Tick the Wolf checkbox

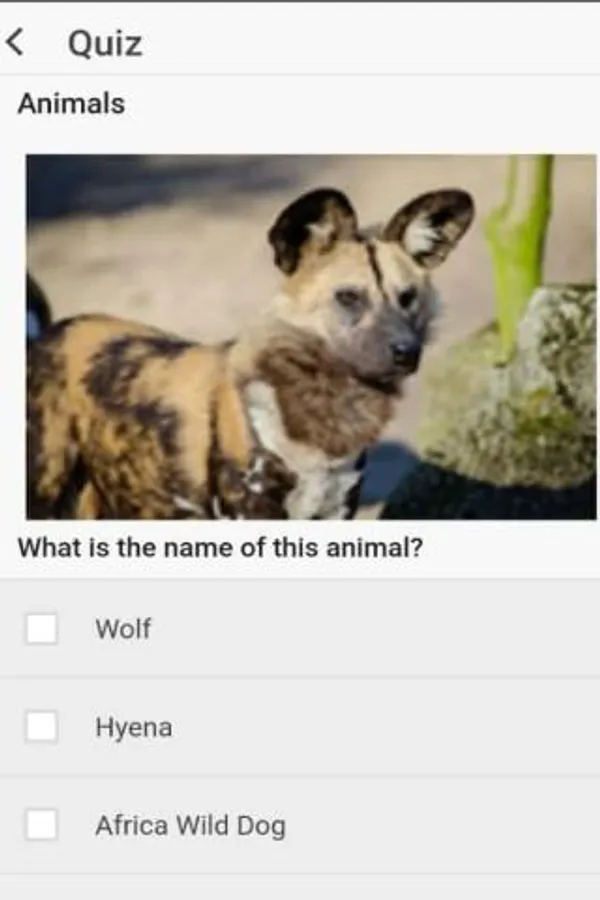coord(41,629)
